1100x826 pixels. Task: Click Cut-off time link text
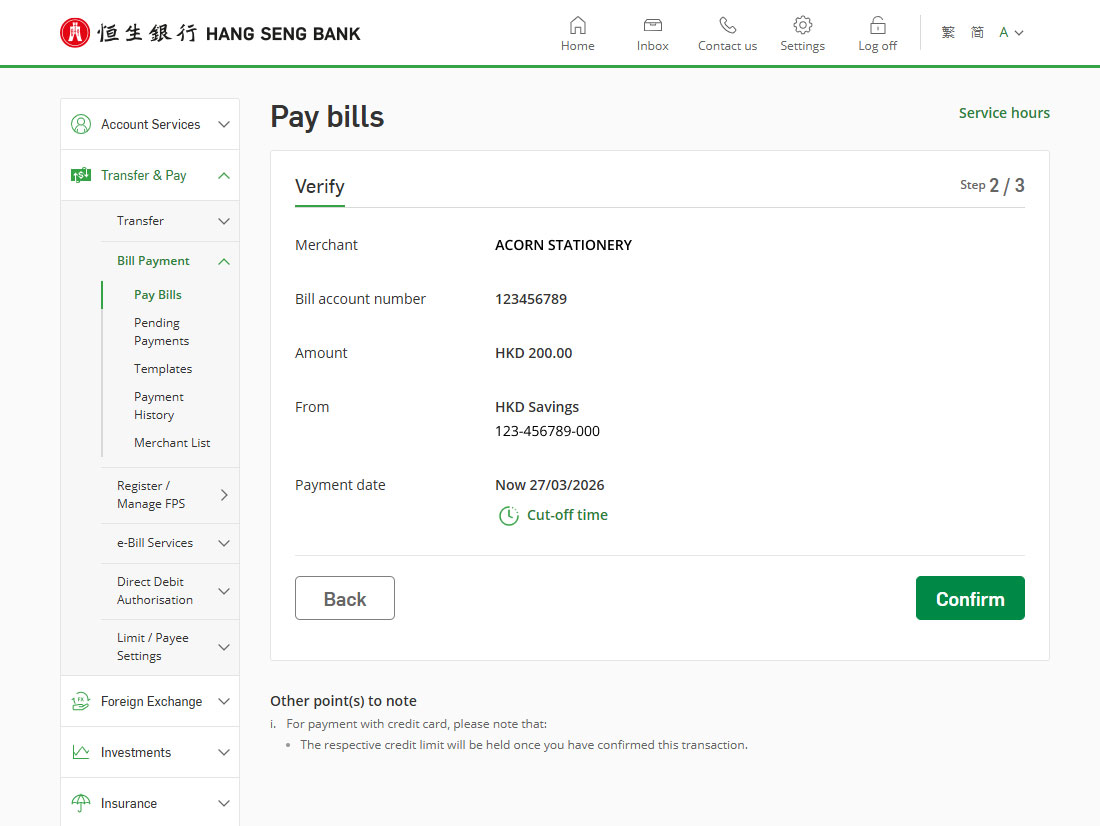point(568,514)
